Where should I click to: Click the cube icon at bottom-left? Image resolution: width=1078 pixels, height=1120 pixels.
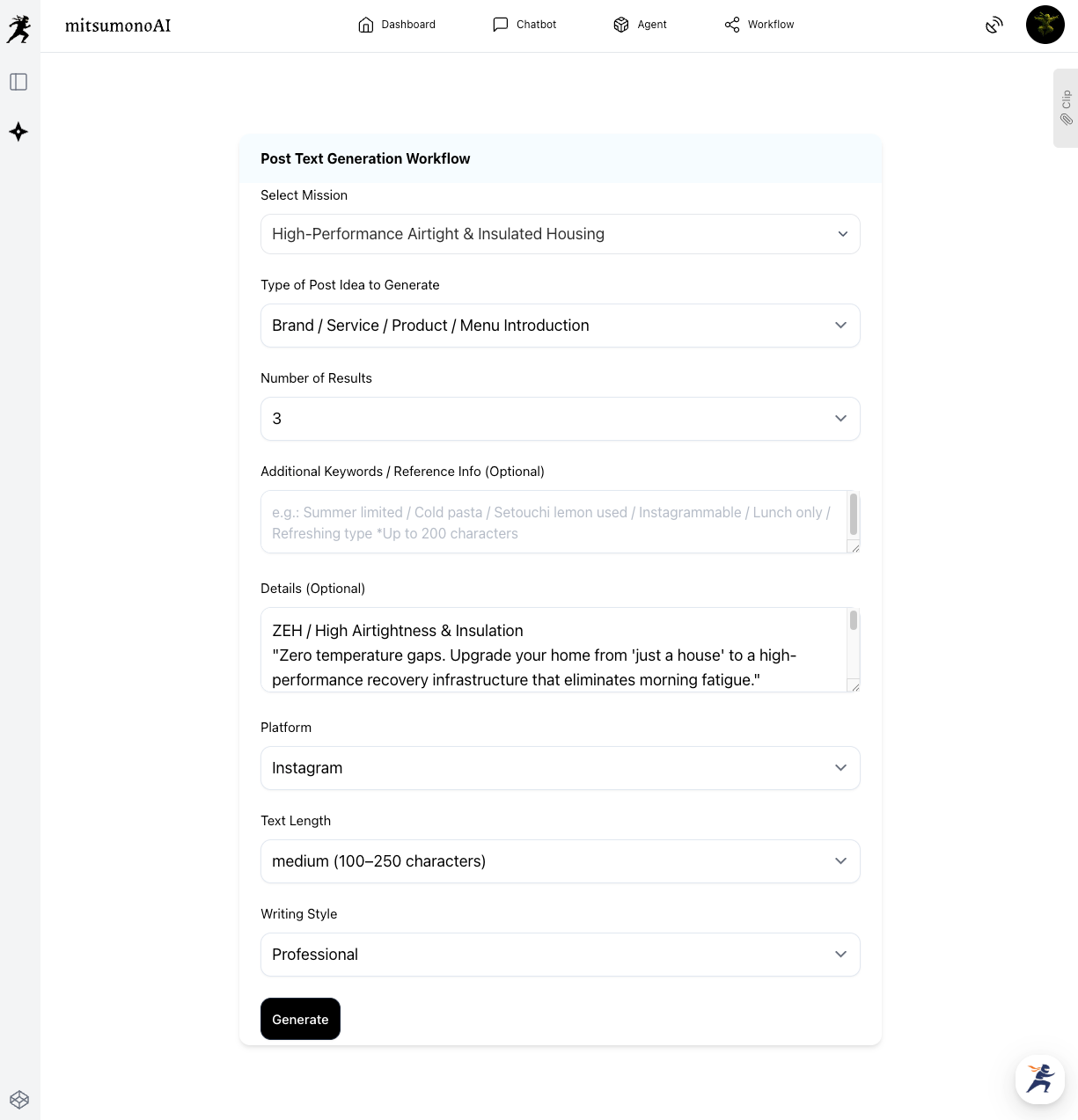19,1100
